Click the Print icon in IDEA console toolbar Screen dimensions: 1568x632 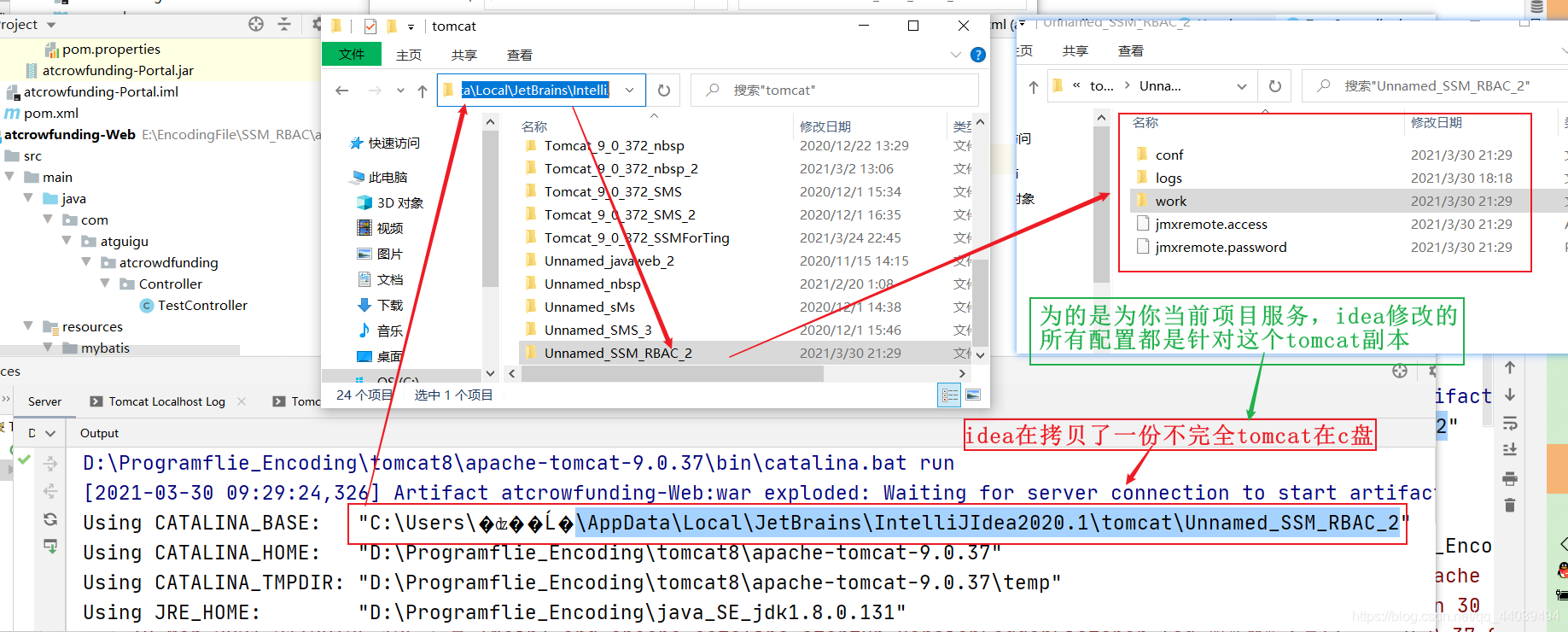[x=1510, y=478]
